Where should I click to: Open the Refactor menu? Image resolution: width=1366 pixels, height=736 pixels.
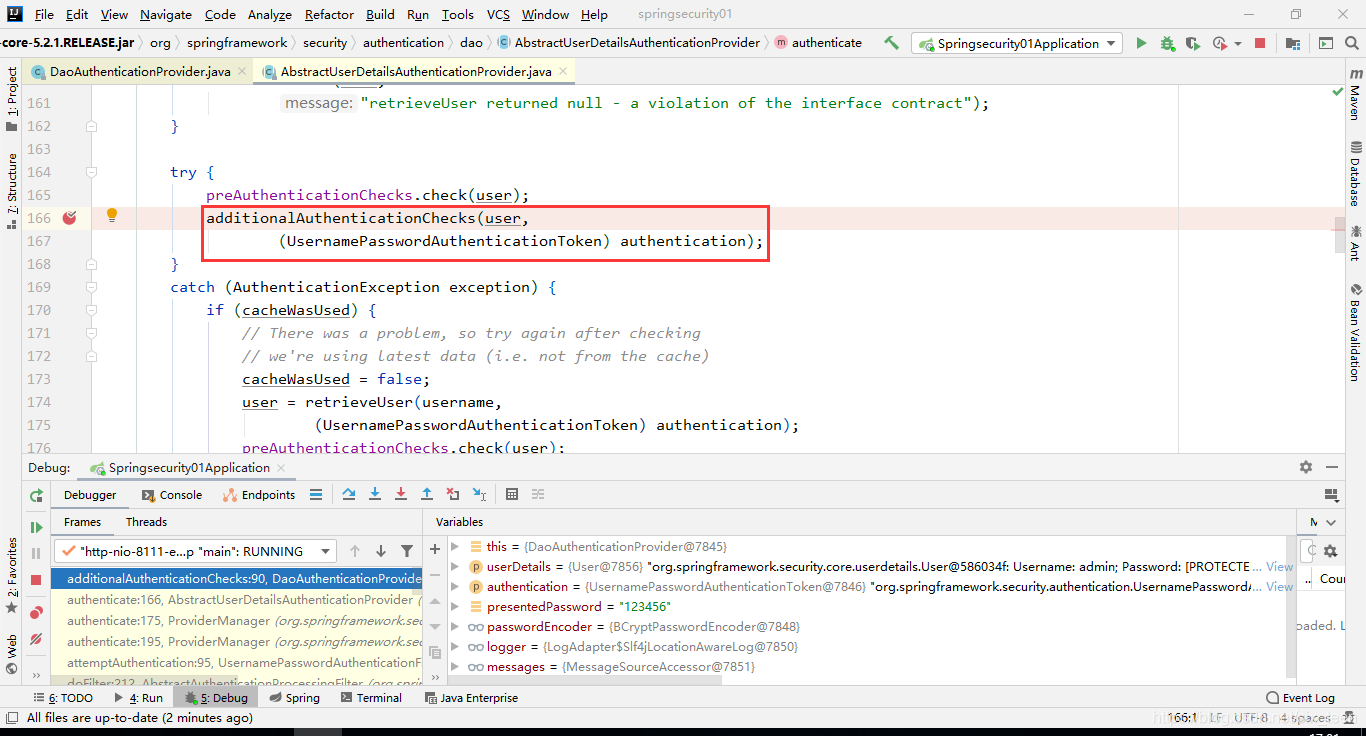[329, 14]
